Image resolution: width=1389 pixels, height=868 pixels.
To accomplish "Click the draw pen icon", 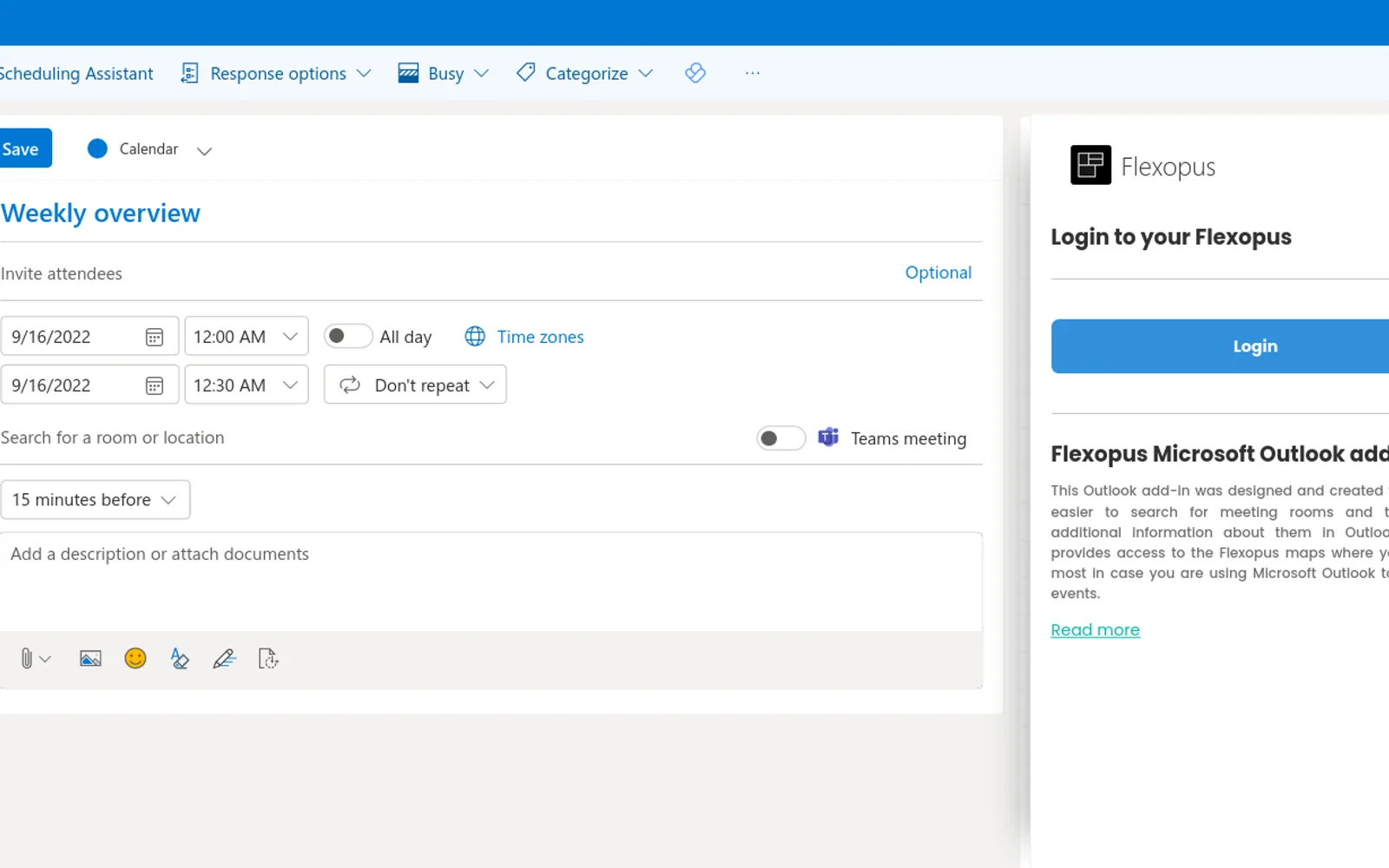I will pos(224,659).
